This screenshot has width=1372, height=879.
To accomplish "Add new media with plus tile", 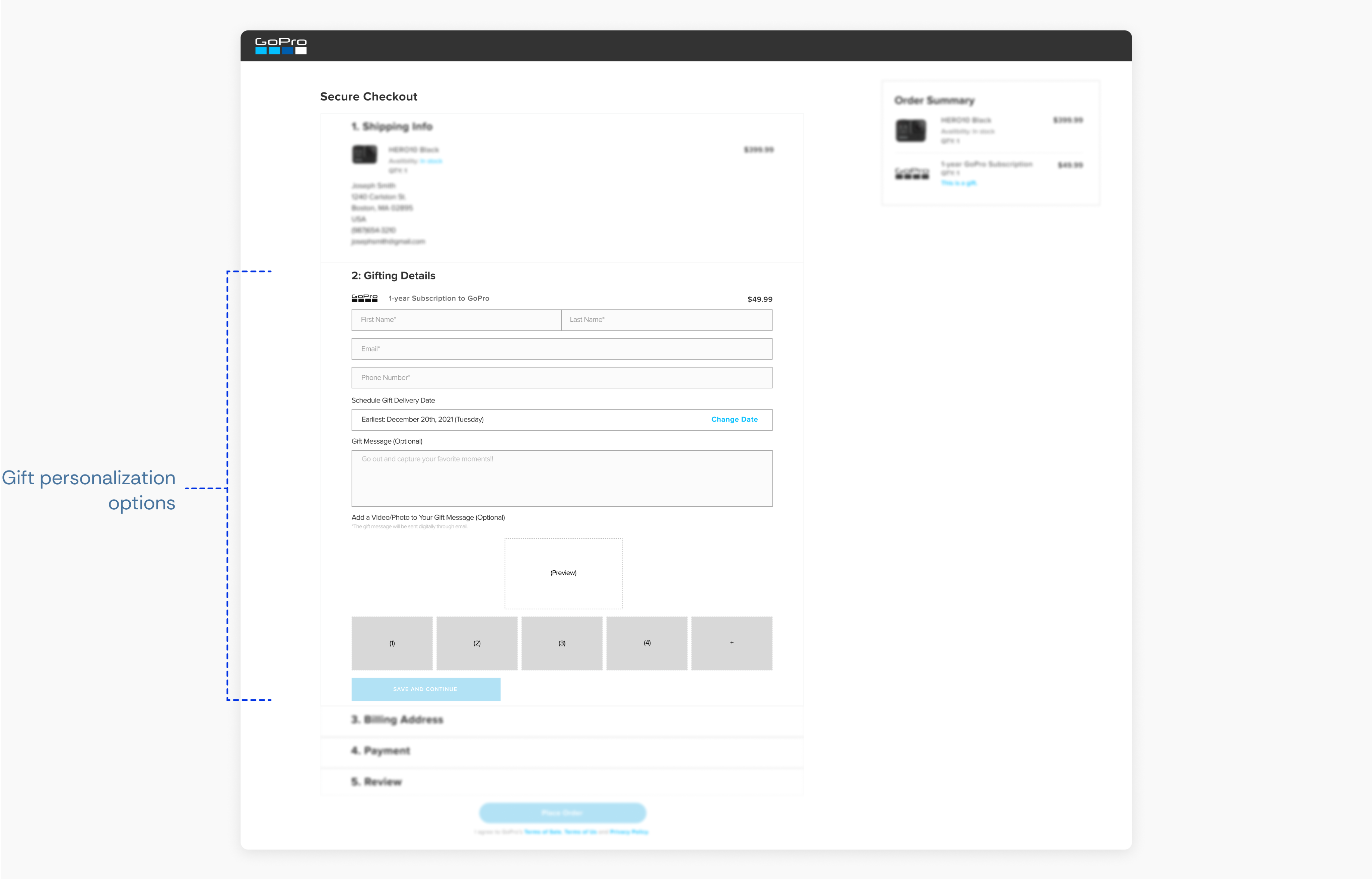I will [x=732, y=643].
